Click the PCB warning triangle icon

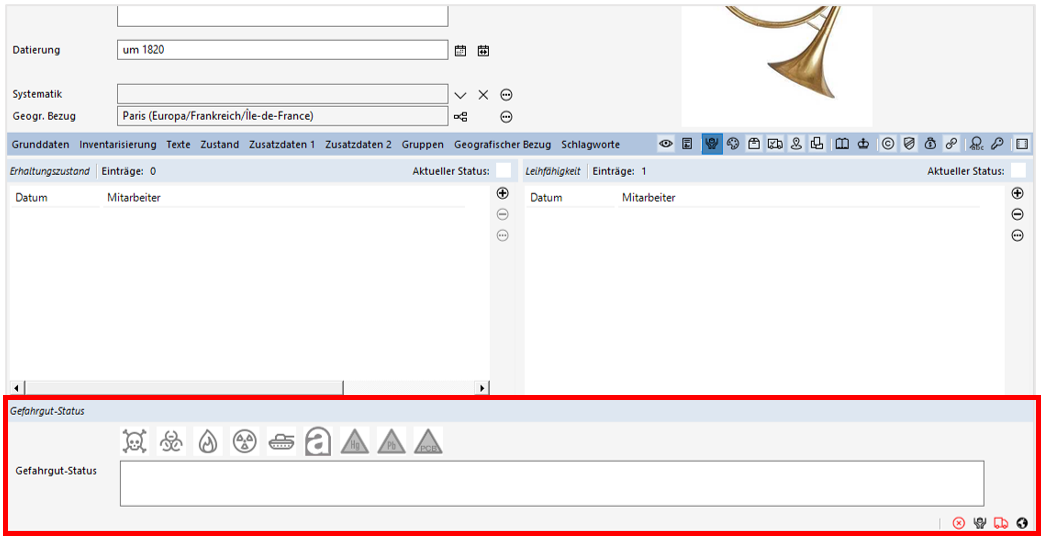(x=428, y=441)
